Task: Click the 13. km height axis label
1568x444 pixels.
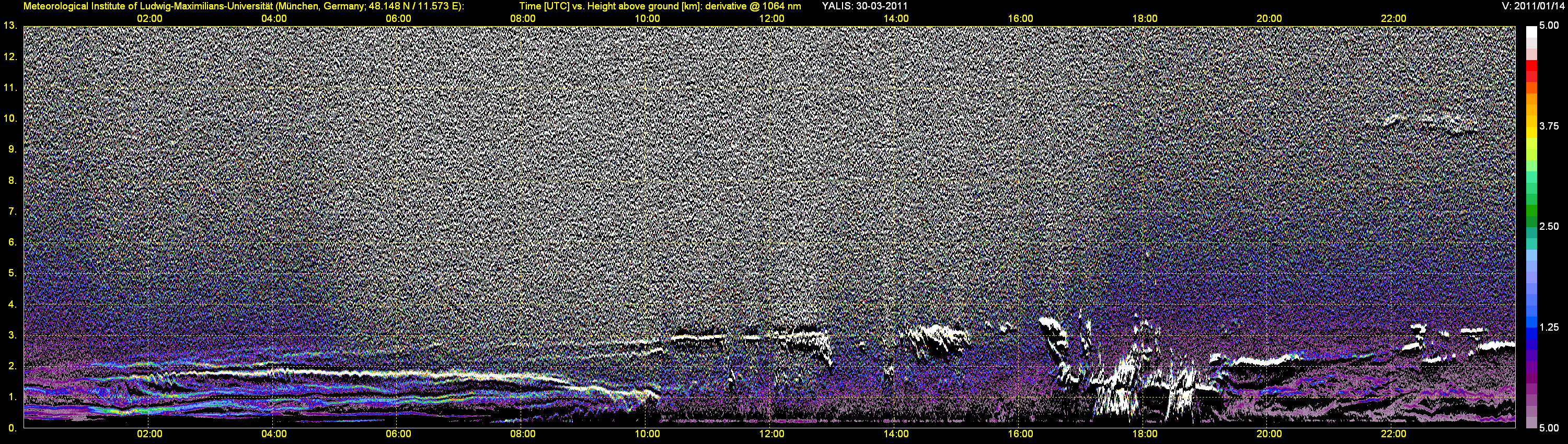Action: [x=10, y=26]
